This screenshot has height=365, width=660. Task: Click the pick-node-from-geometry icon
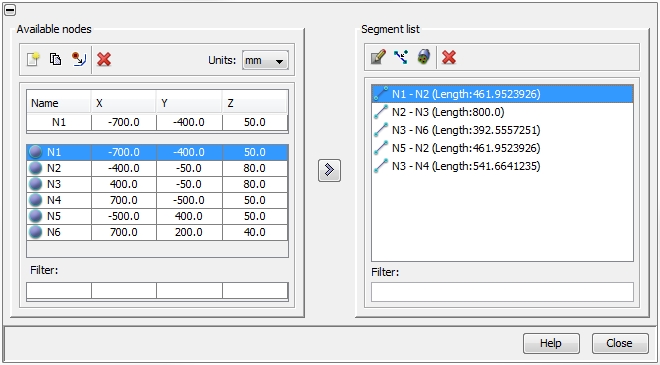point(78,59)
